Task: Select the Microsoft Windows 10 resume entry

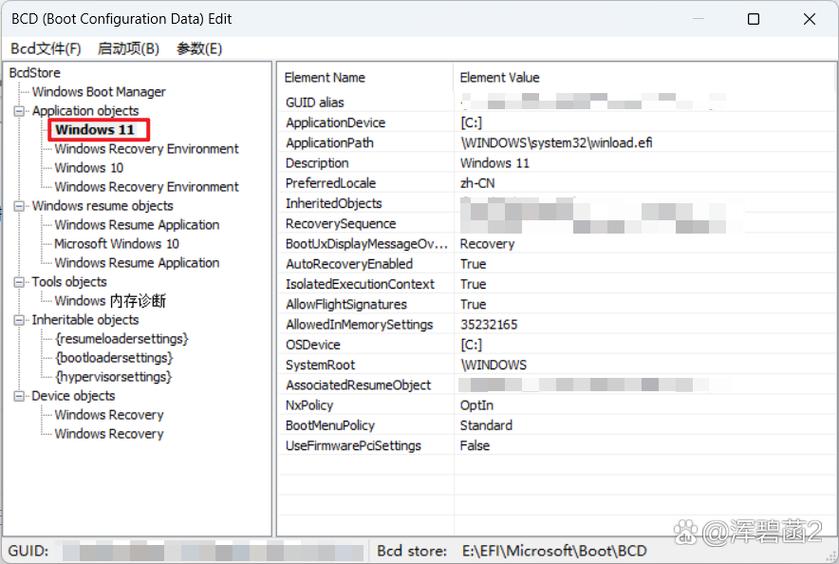Action: pos(117,243)
